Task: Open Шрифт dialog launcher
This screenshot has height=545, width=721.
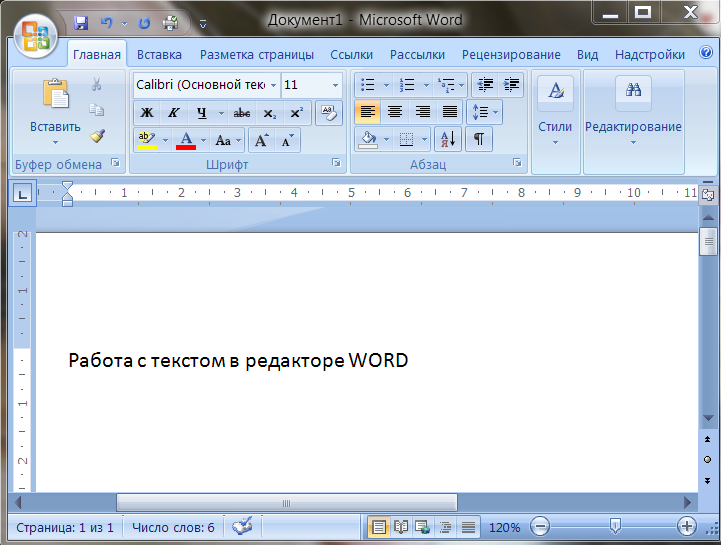Action: coord(336,163)
